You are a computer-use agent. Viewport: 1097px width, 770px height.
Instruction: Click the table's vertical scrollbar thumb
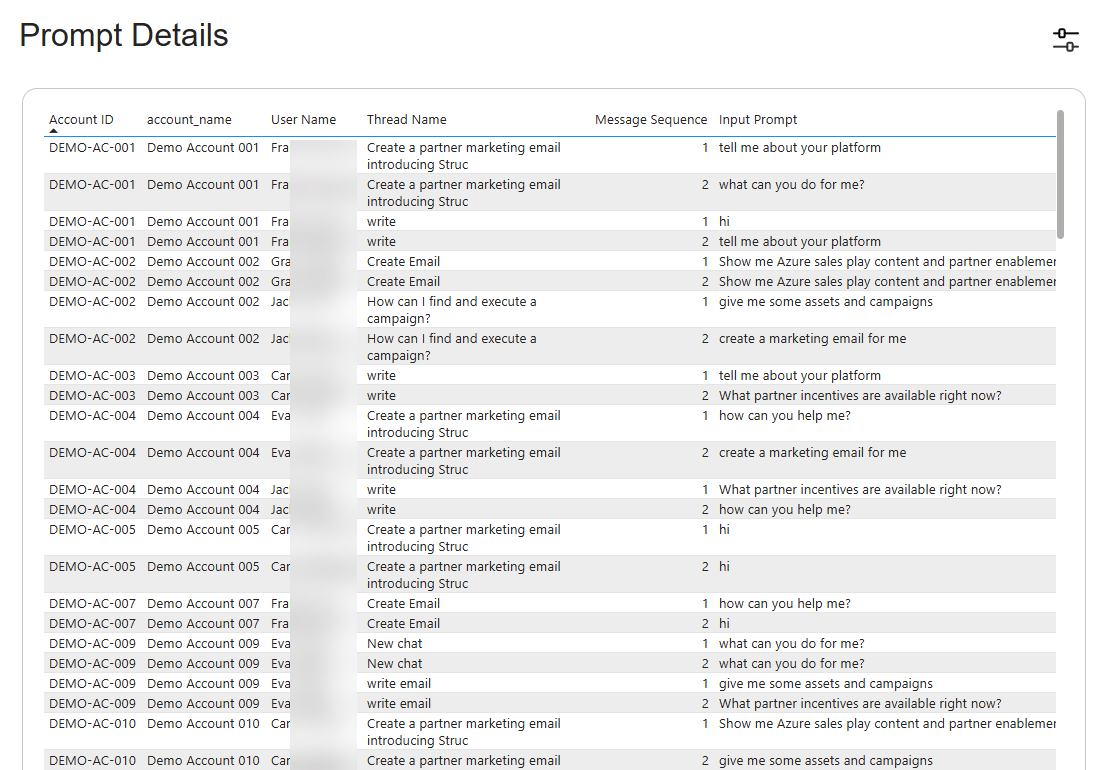(x=1060, y=174)
